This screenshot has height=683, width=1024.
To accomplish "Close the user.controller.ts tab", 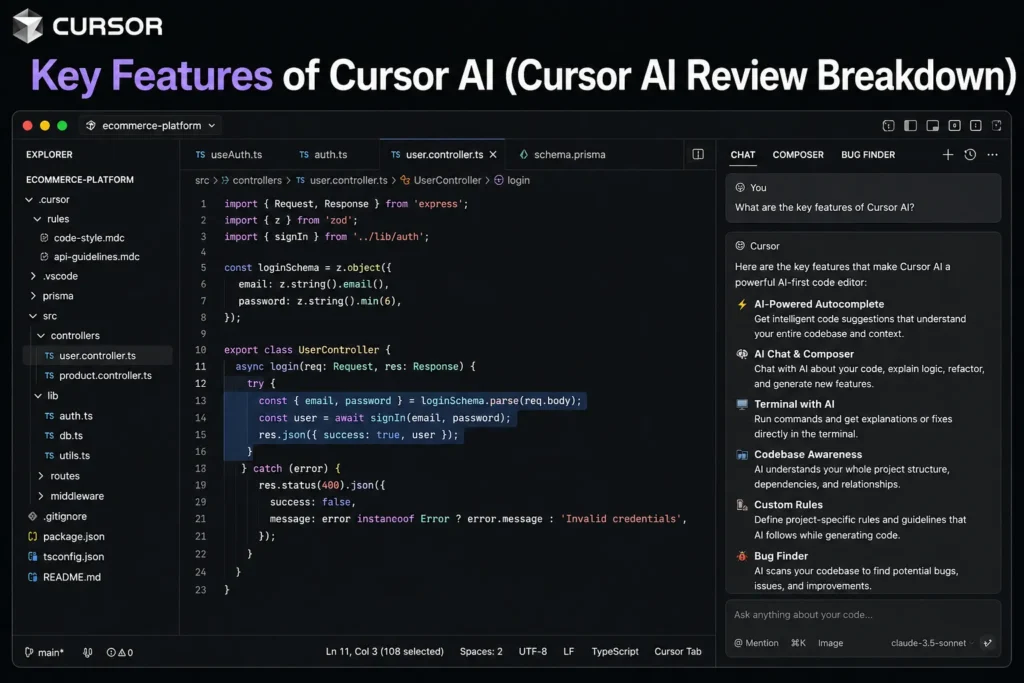I will [x=493, y=155].
